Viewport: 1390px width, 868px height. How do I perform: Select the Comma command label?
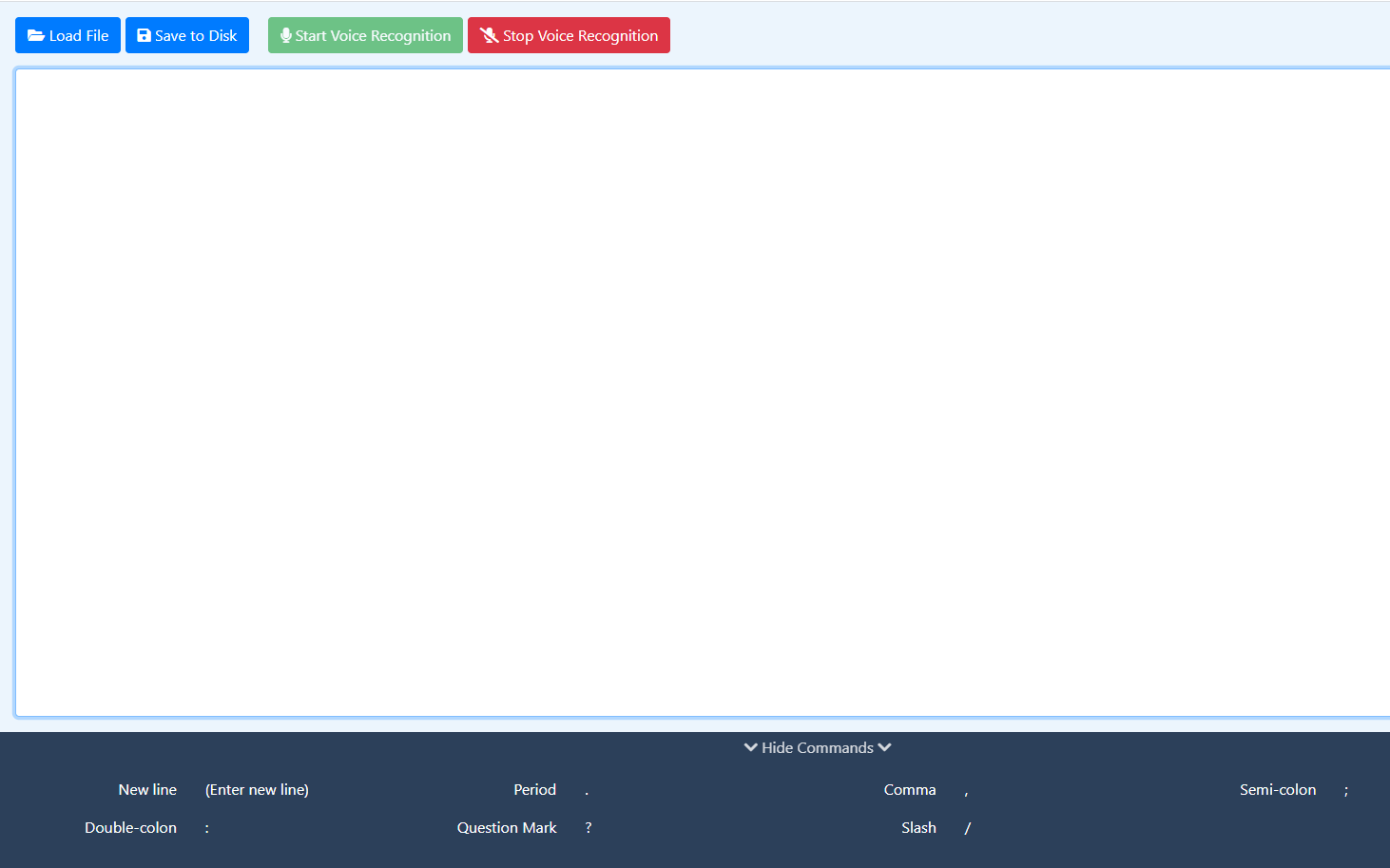pos(909,789)
